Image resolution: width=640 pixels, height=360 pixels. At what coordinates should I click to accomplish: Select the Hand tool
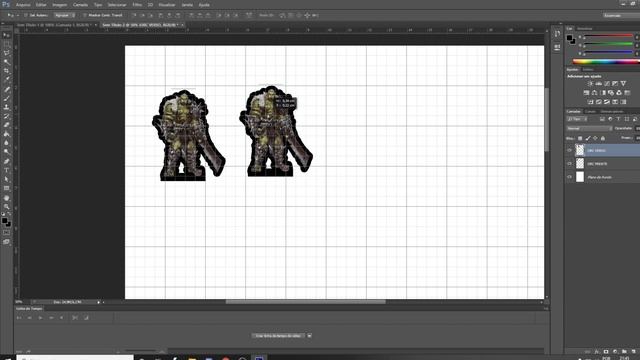pyautogui.click(x=7, y=198)
